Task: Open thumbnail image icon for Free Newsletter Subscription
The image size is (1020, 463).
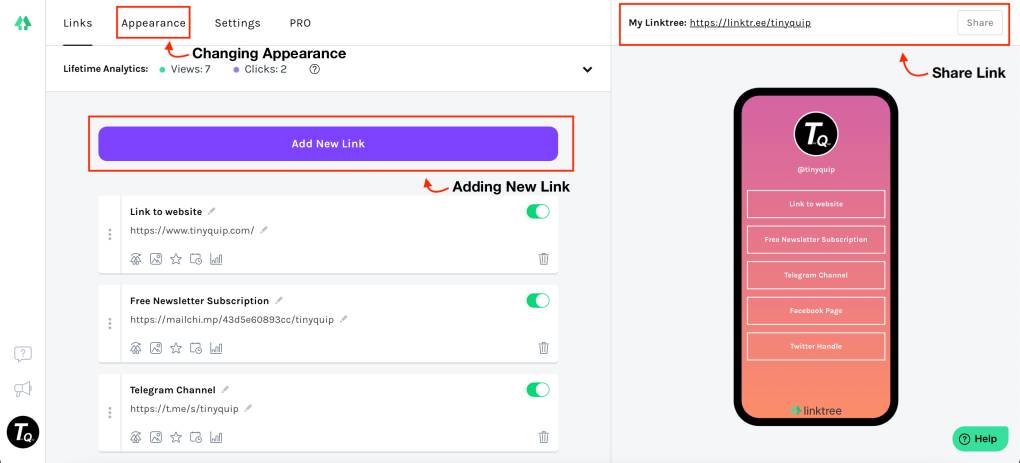Action: [156, 348]
